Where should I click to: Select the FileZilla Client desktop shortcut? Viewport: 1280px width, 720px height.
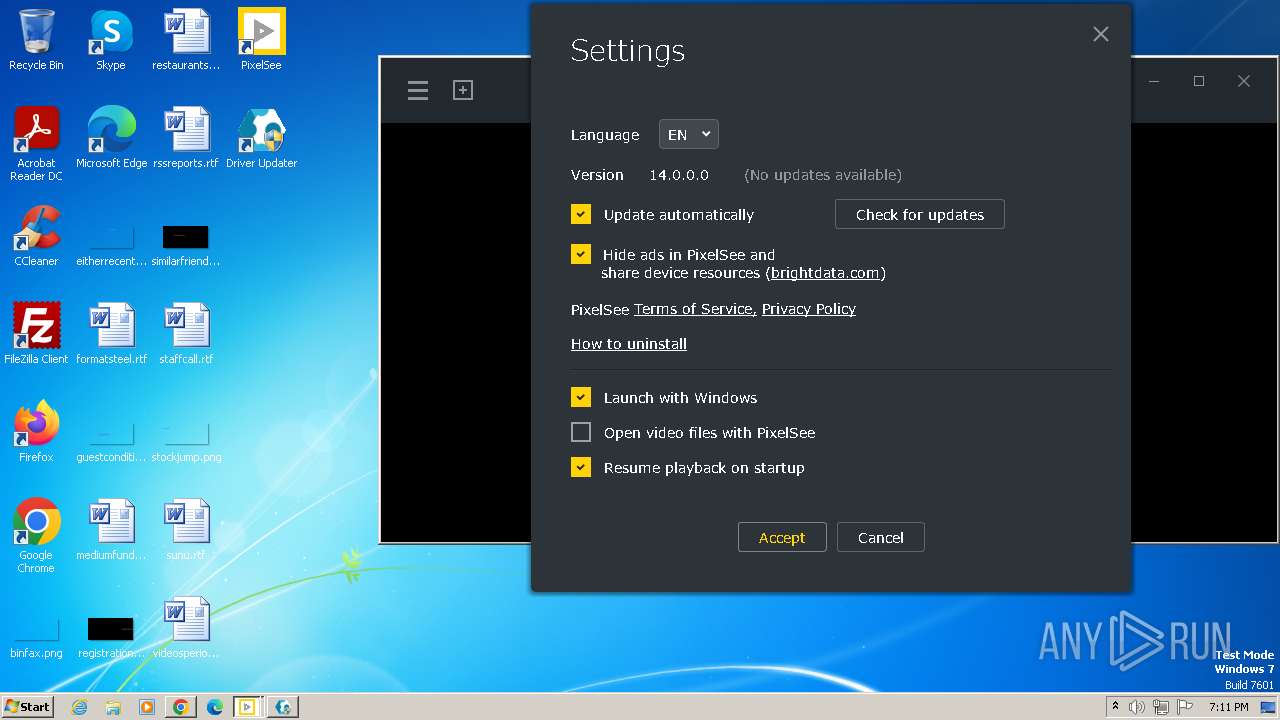[x=36, y=334]
